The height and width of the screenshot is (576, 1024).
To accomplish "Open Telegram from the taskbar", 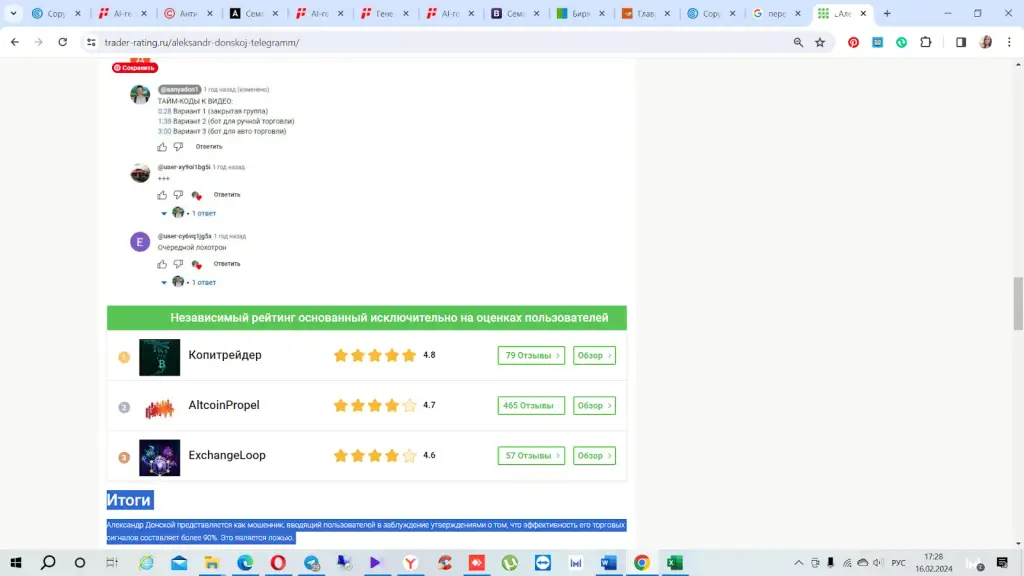I will click(312, 562).
